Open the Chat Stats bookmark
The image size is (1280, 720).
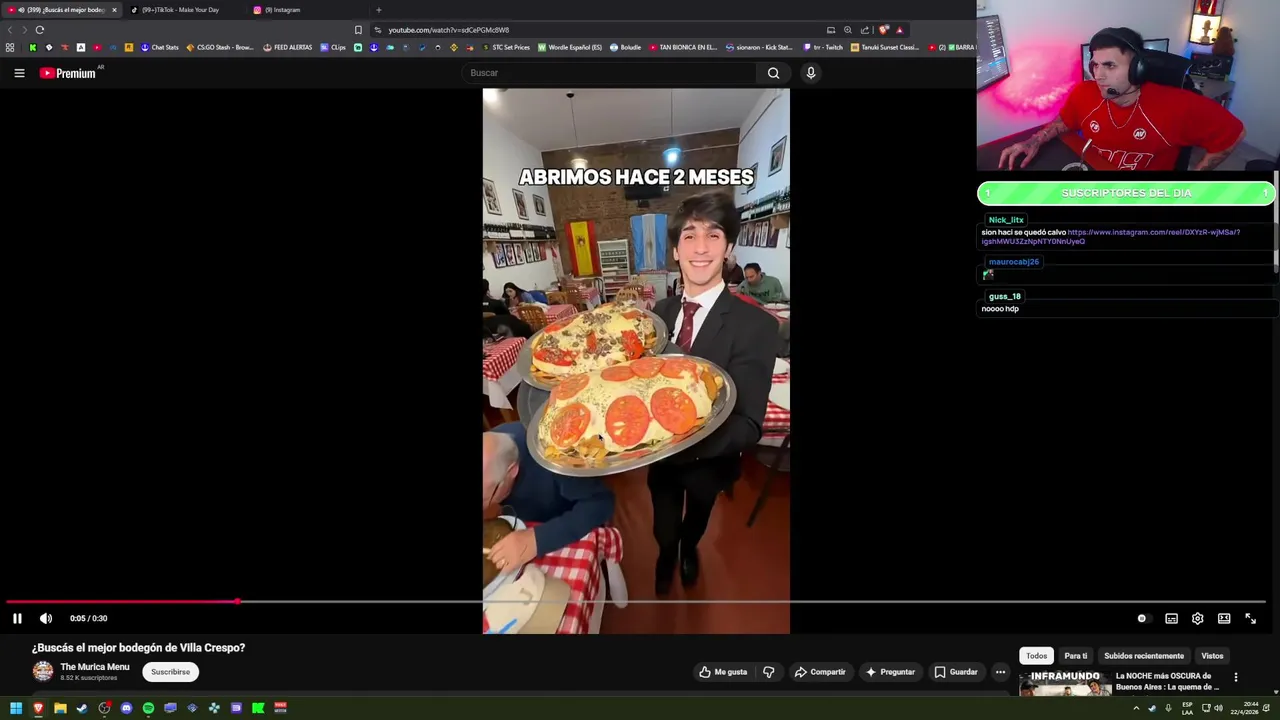click(x=160, y=47)
